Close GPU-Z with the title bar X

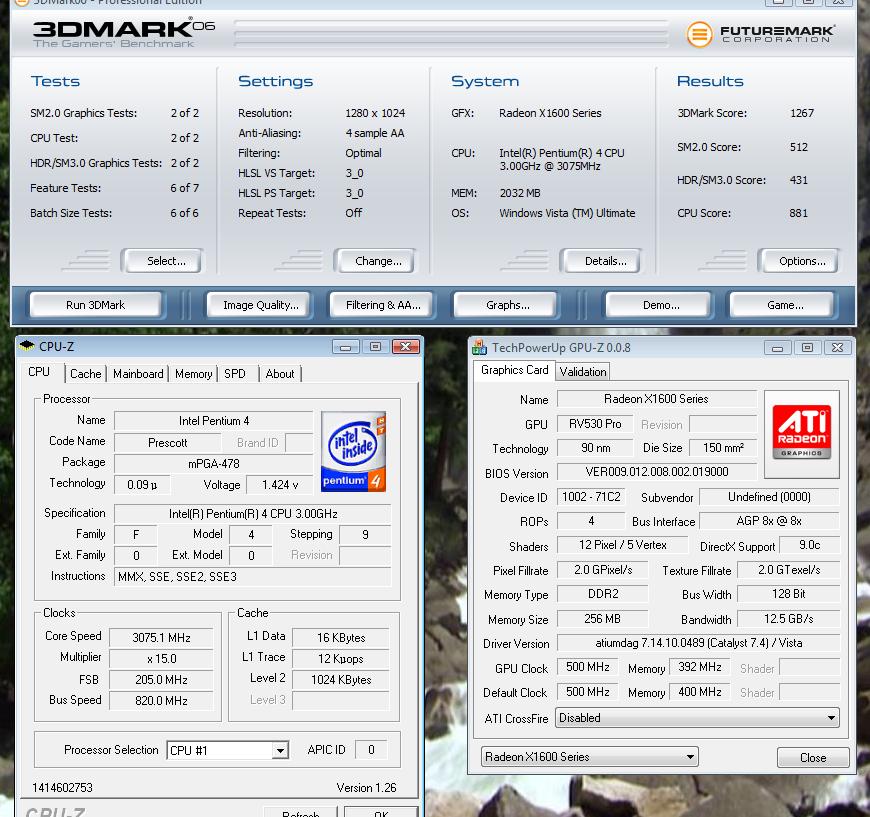837,348
